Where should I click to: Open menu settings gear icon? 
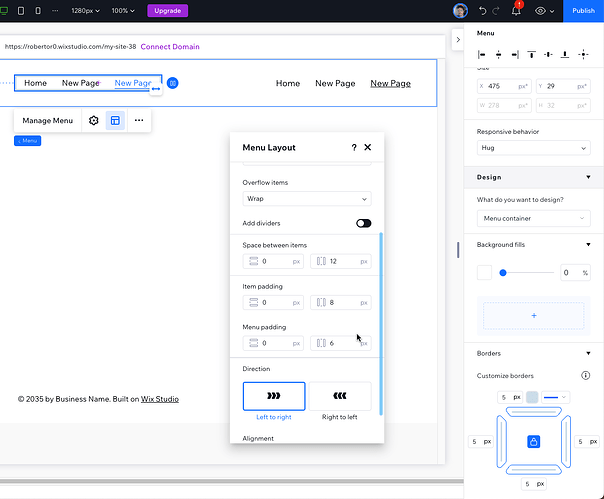pyautogui.click(x=94, y=121)
